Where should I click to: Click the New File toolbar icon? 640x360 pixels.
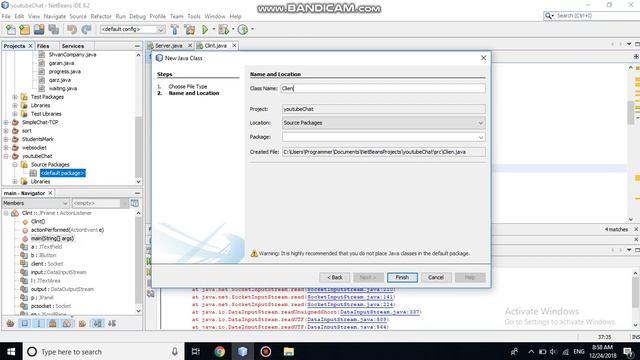pos(10,29)
